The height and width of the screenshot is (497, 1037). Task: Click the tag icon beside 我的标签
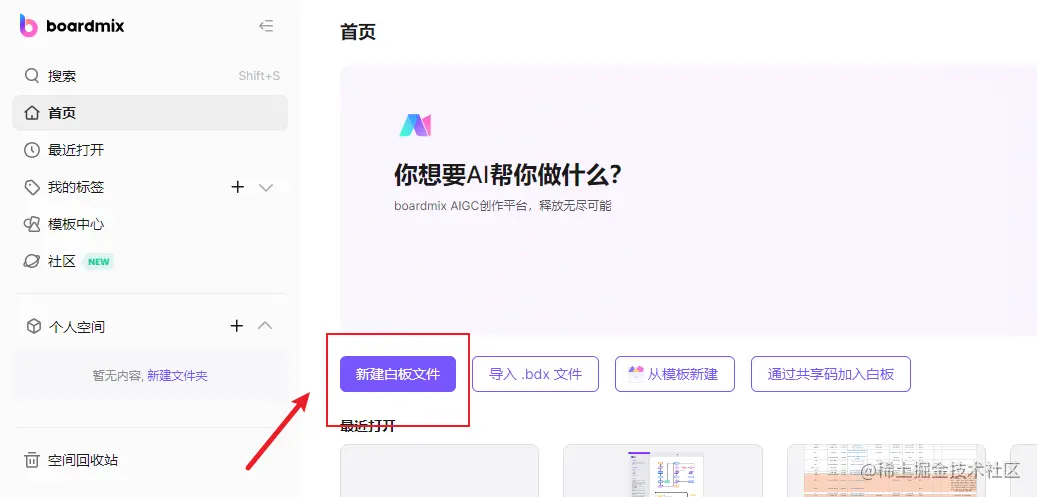coord(32,187)
